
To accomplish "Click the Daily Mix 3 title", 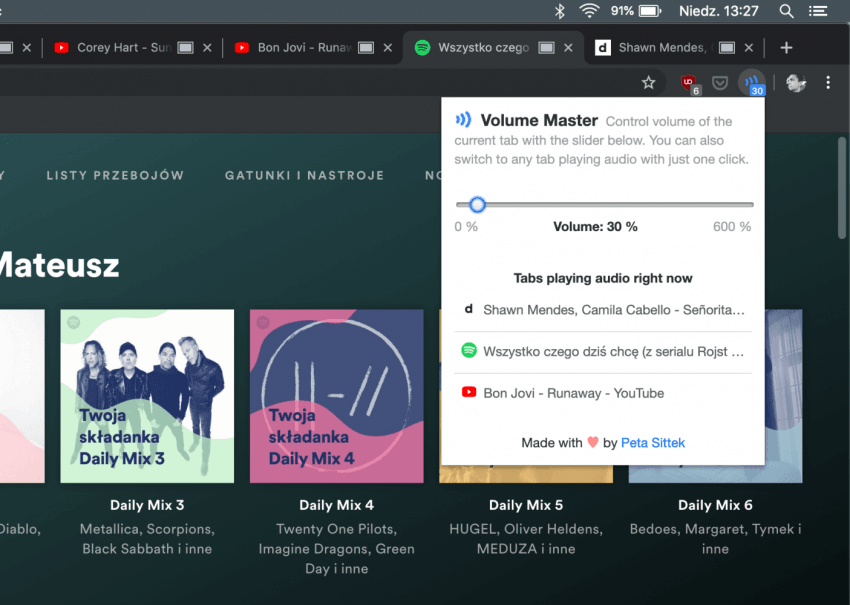I will tap(147, 505).
